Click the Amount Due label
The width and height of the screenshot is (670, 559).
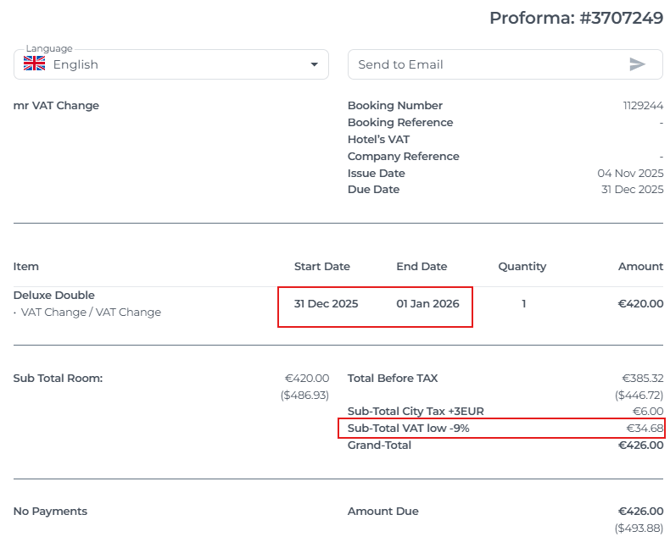point(383,511)
